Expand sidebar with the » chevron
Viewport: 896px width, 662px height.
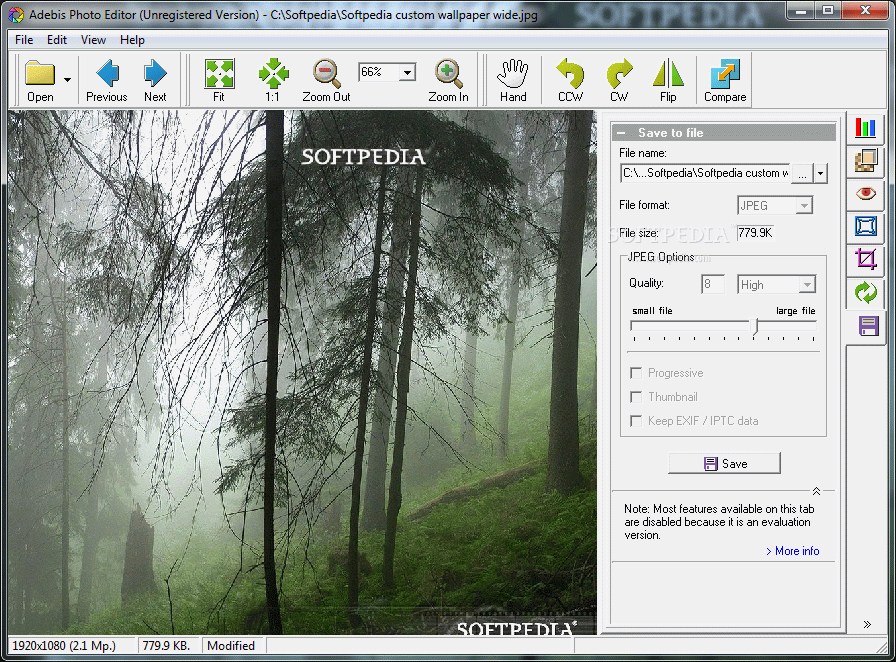click(867, 624)
